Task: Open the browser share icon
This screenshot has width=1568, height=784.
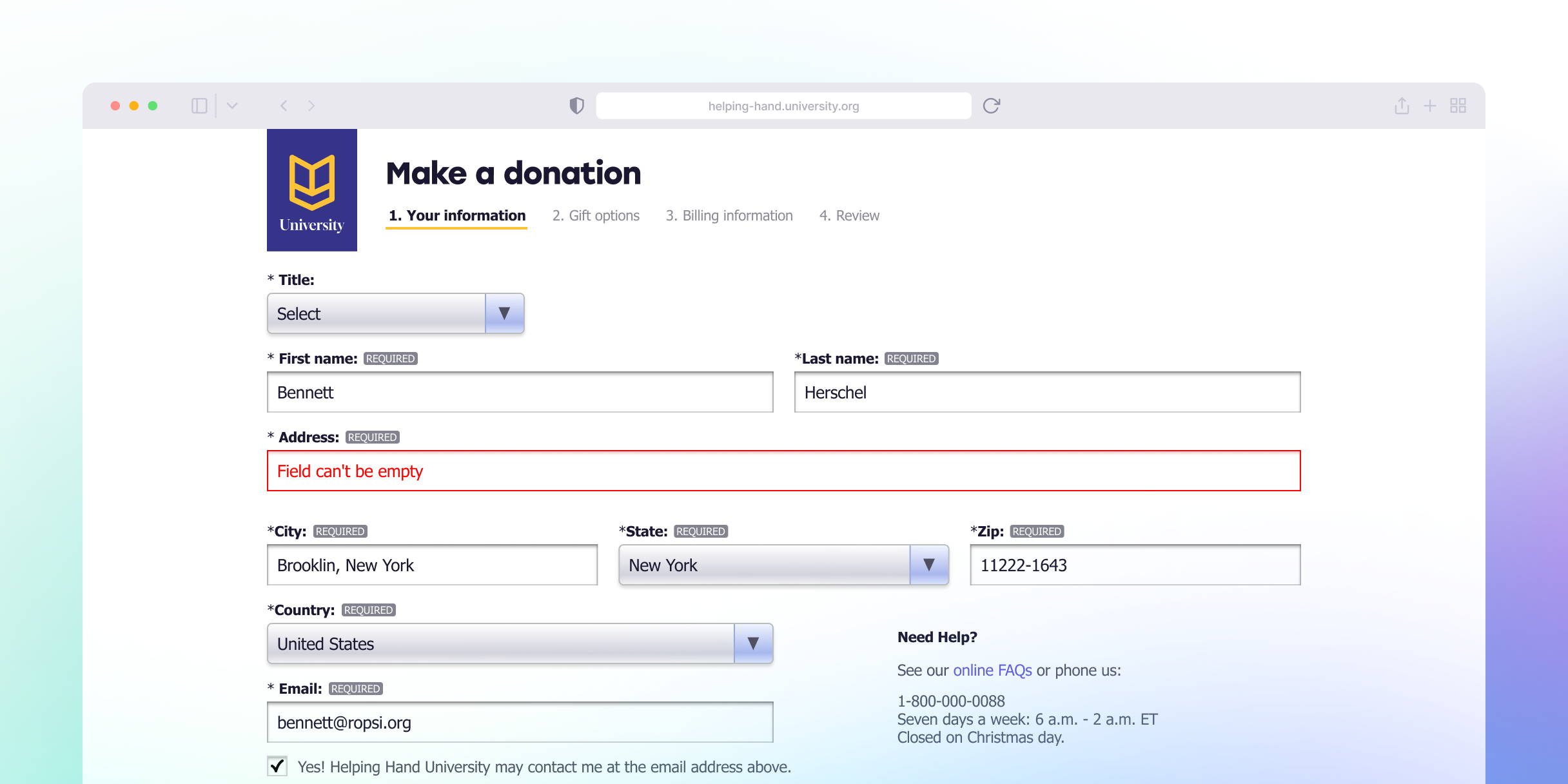Action: pos(1400,104)
